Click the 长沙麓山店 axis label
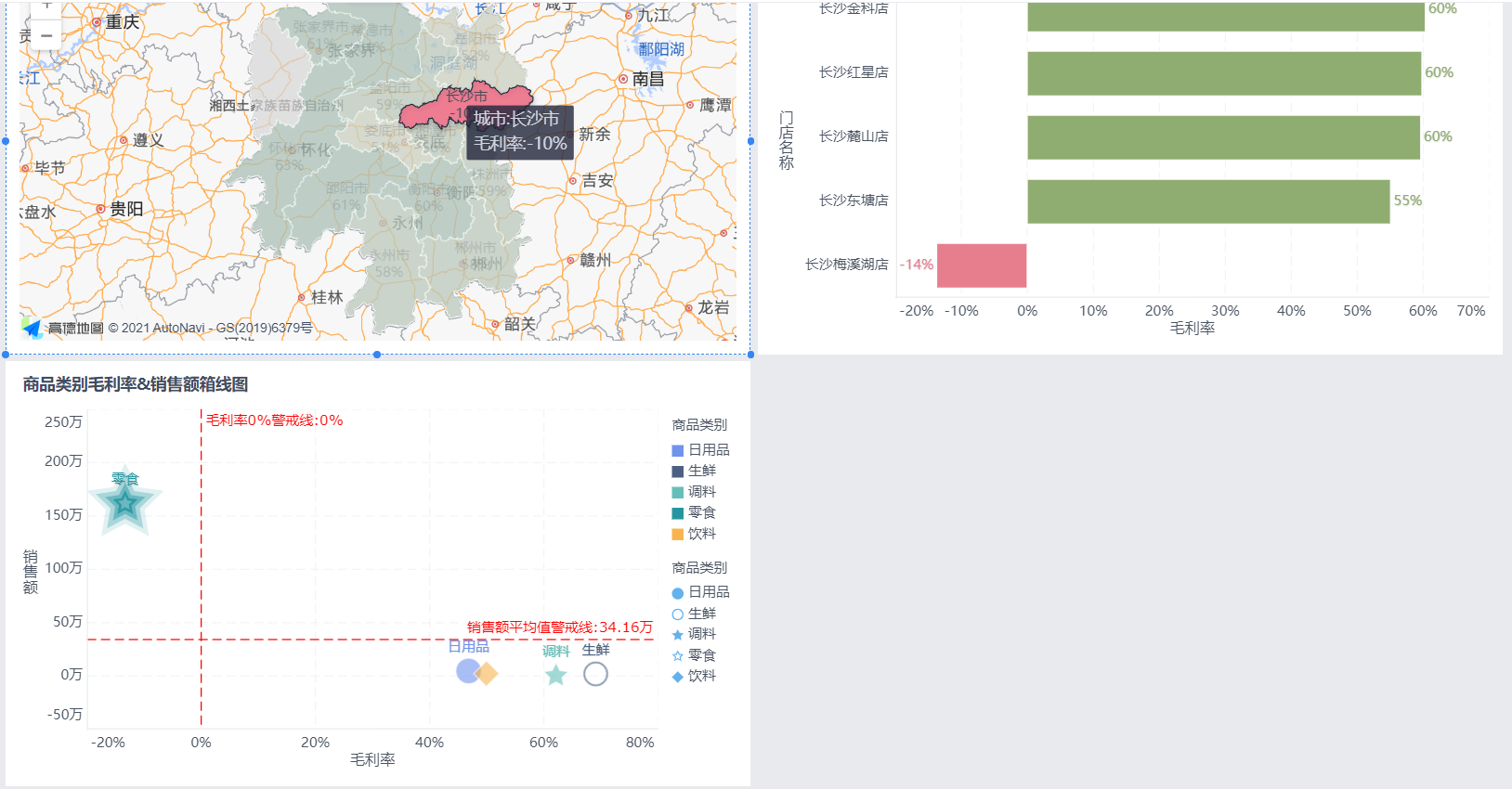Viewport: 1512px width, 789px height. 854,136
